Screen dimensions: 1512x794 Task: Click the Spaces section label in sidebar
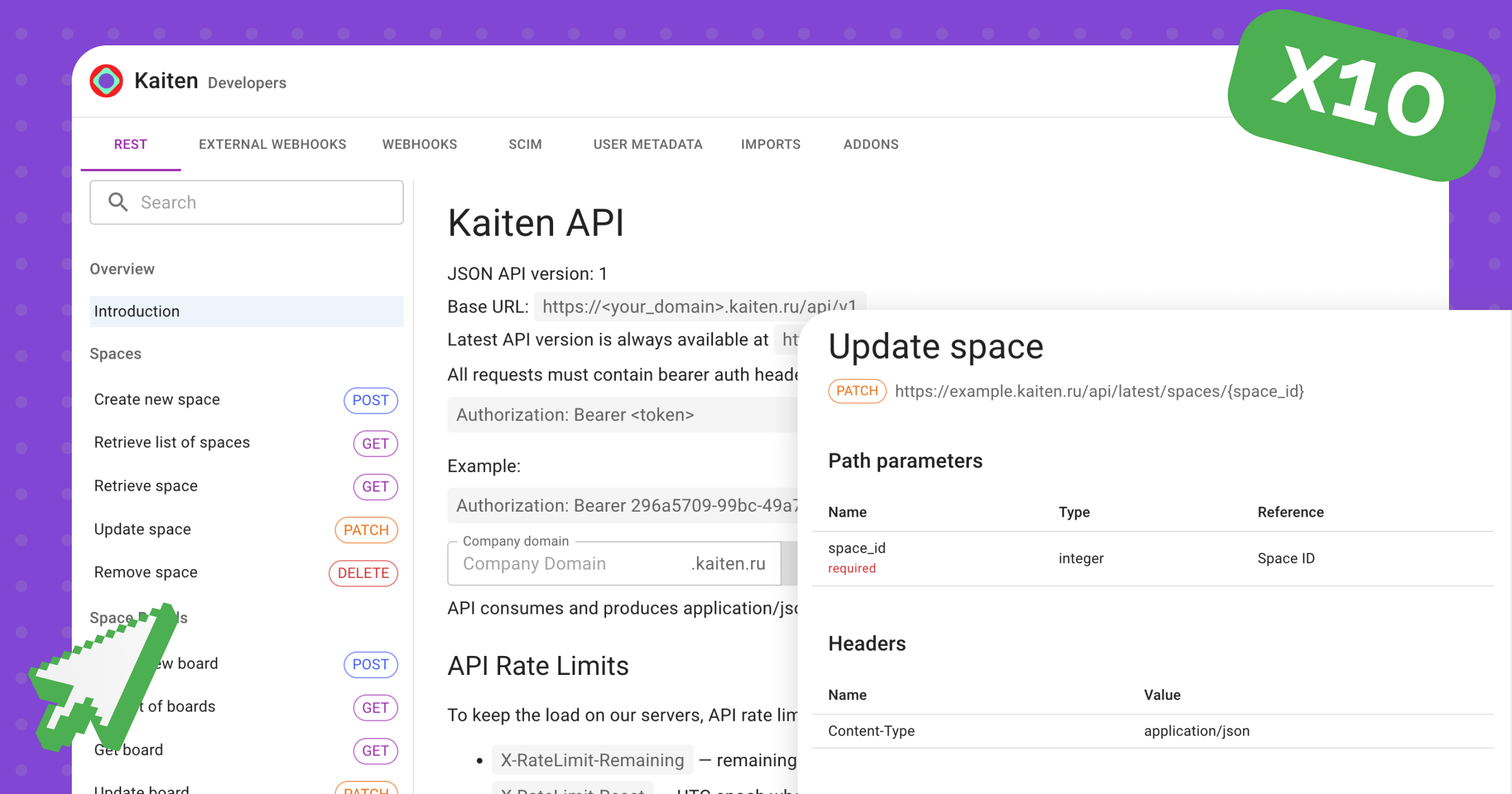pos(115,354)
